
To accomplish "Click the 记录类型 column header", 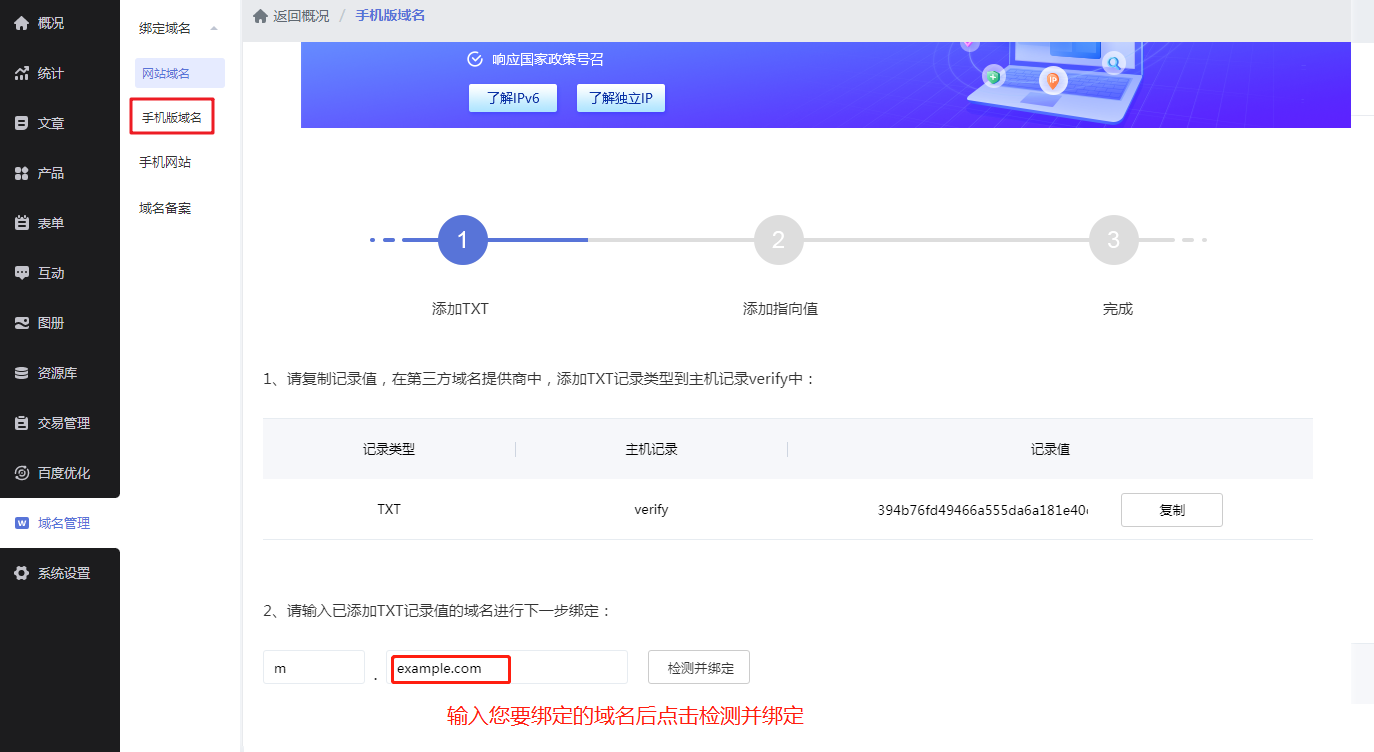I will click(x=389, y=449).
